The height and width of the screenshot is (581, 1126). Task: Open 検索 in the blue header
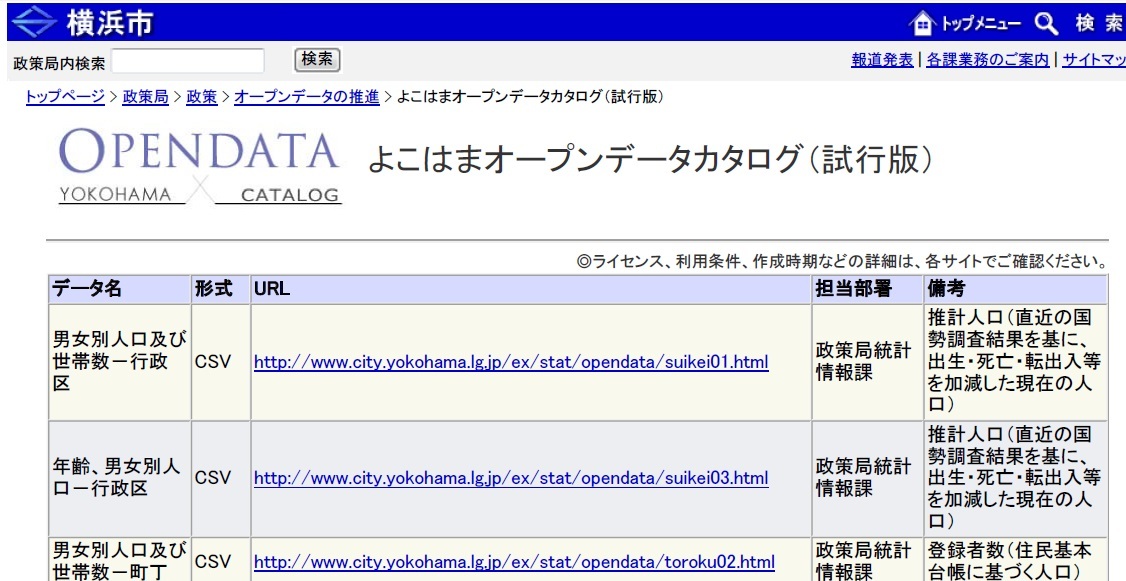coord(1098,23)
